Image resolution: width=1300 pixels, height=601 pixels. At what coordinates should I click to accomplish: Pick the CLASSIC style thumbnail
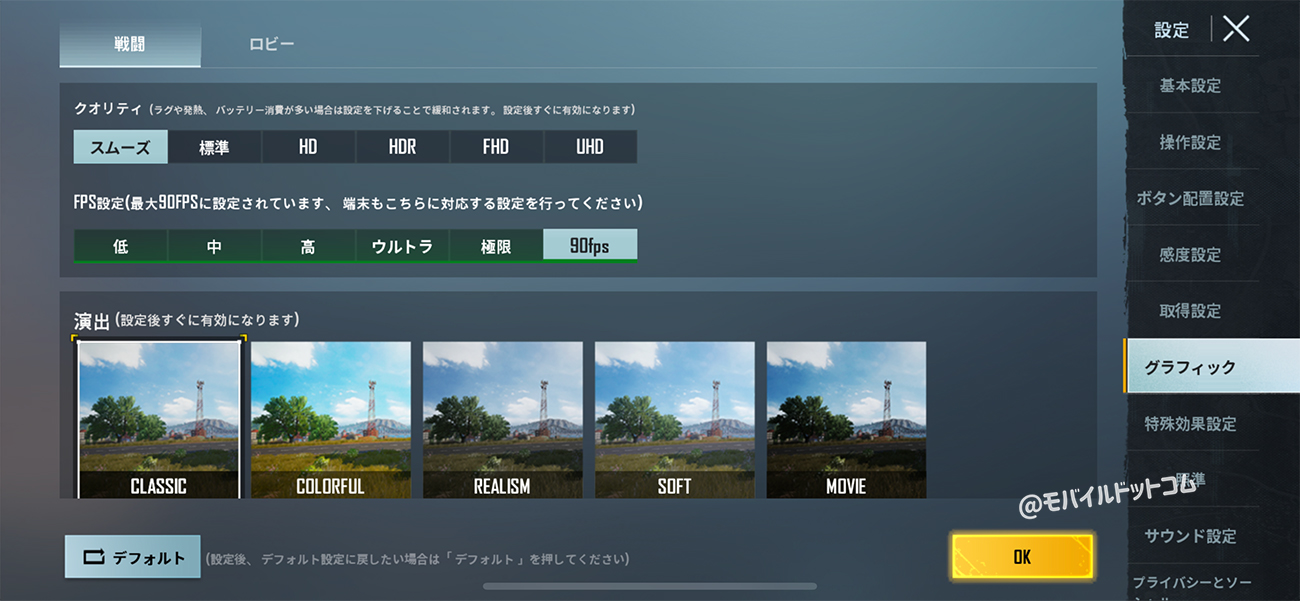[159, 419]
